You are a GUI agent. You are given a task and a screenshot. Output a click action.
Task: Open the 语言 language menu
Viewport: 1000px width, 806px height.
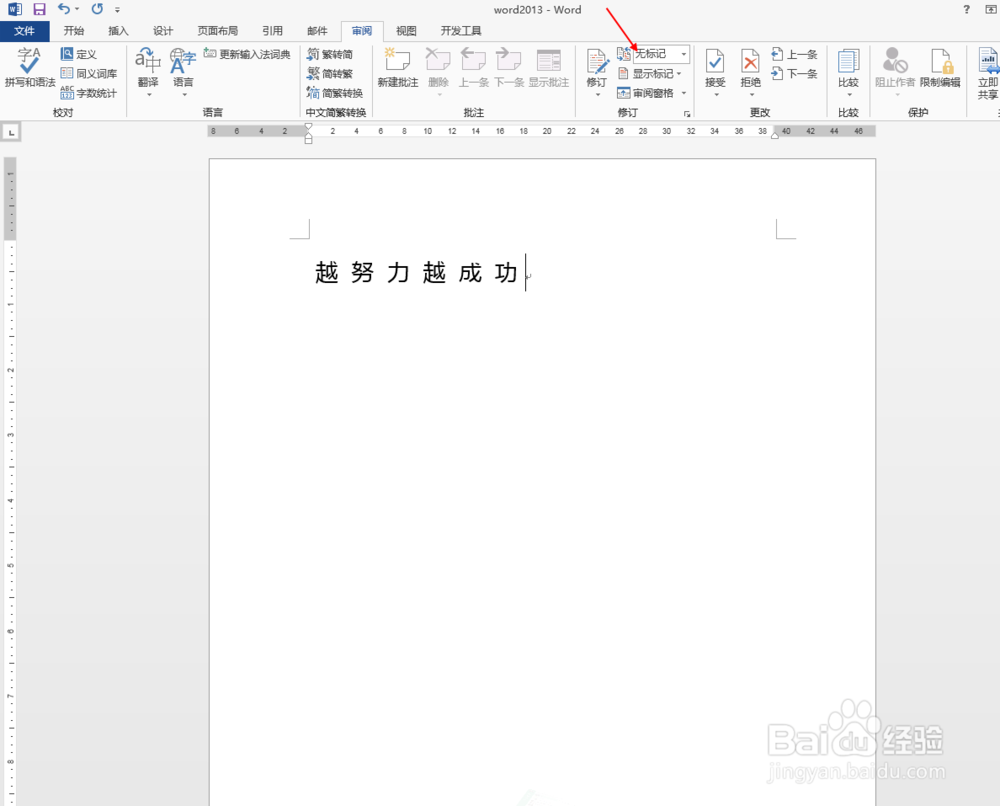pos(183,71)
